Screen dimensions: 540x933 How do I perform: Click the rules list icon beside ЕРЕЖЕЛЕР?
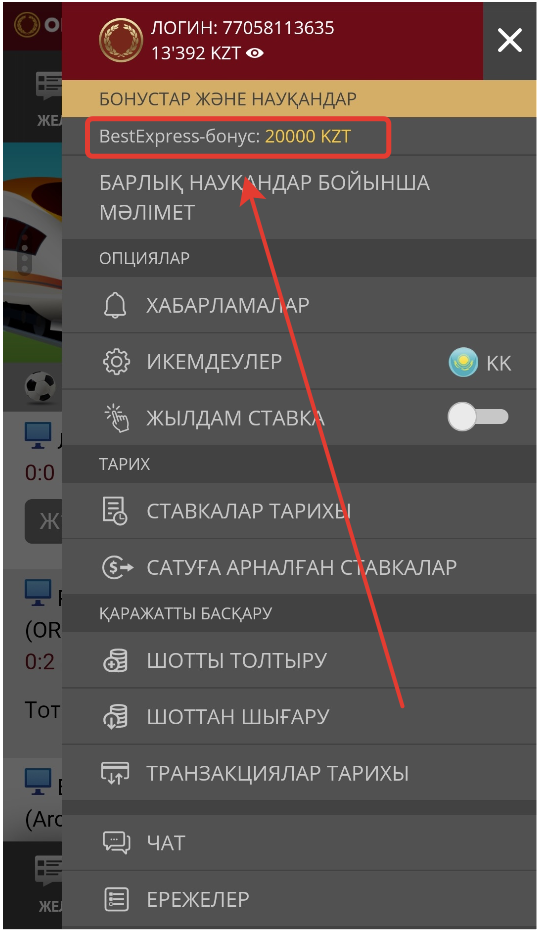[116, 899]
